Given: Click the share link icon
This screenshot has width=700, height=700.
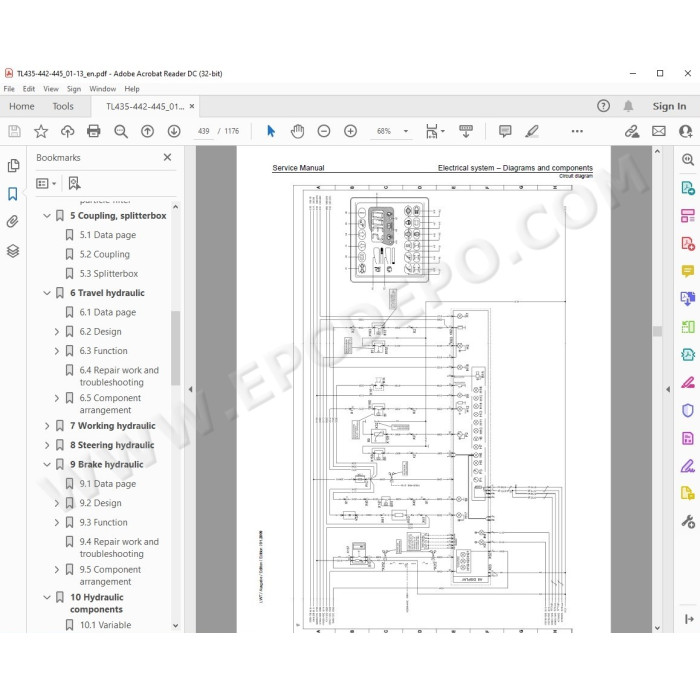Looking at the screenshot, I should tap(632, 131).
